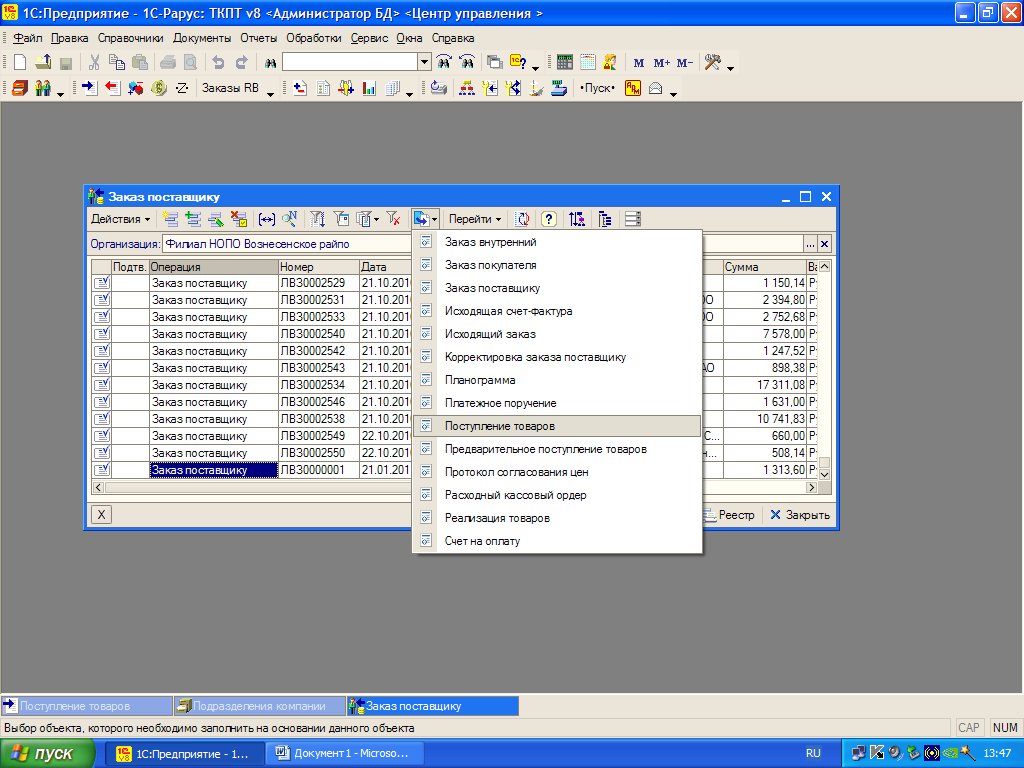
Task: Click the organization input field
Action: coord(483,244)
